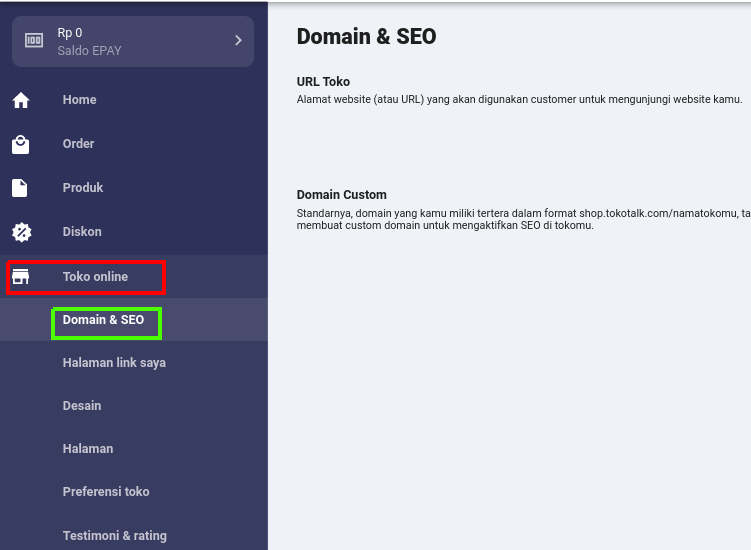Select the Produk menu label
Screen dimensions: 751x550
click(83, 188)
